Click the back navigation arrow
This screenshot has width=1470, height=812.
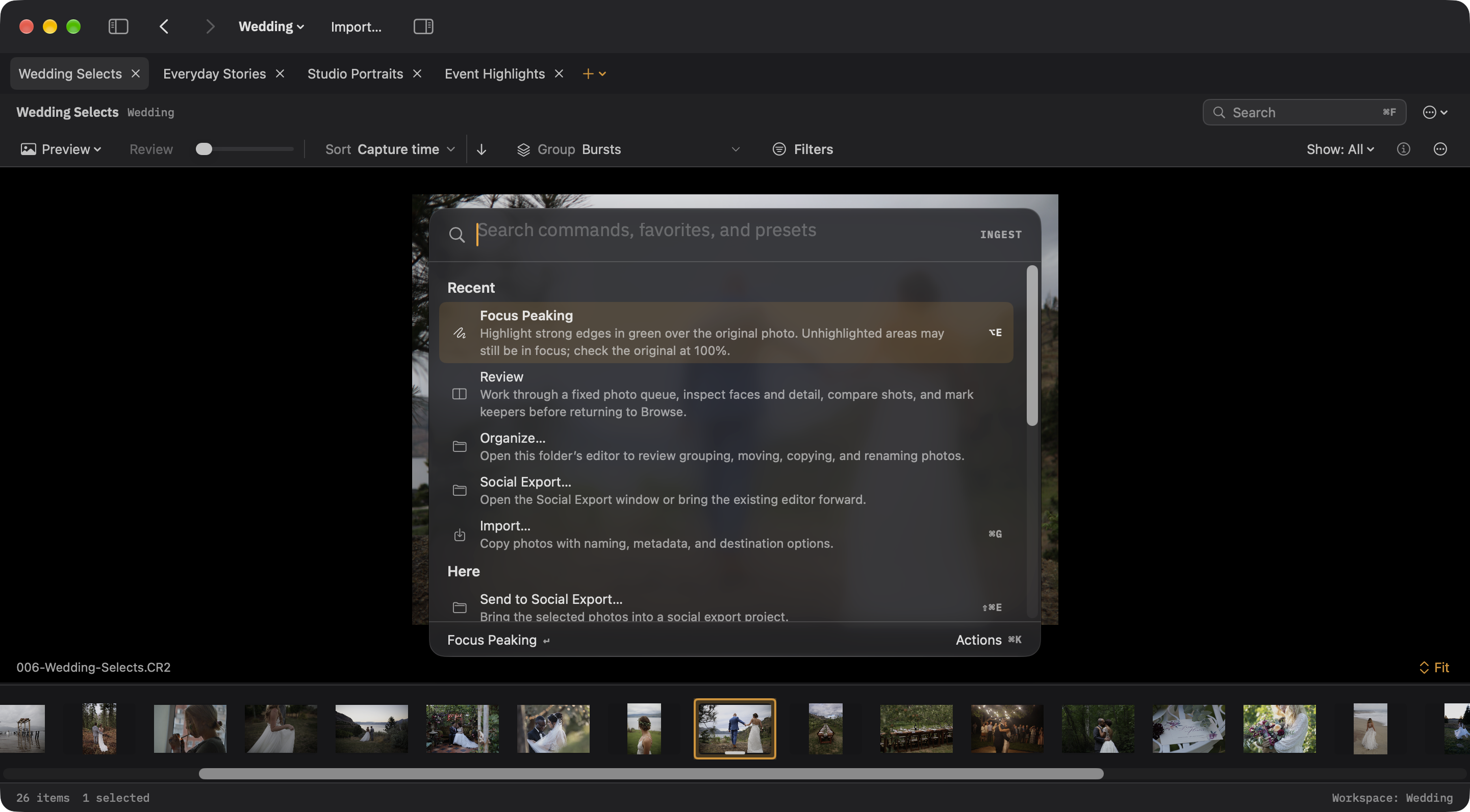[x=164, y=26]
